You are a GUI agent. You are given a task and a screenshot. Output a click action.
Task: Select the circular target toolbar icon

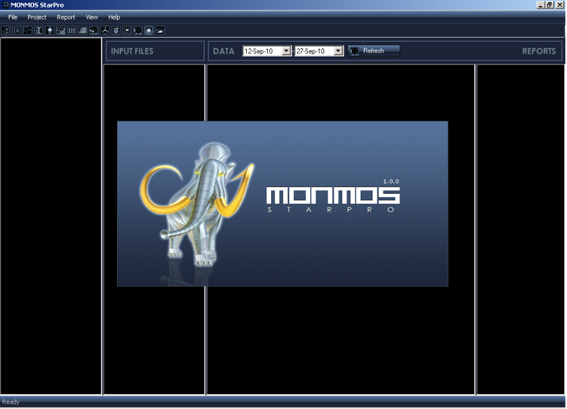[x=116, y=30]
